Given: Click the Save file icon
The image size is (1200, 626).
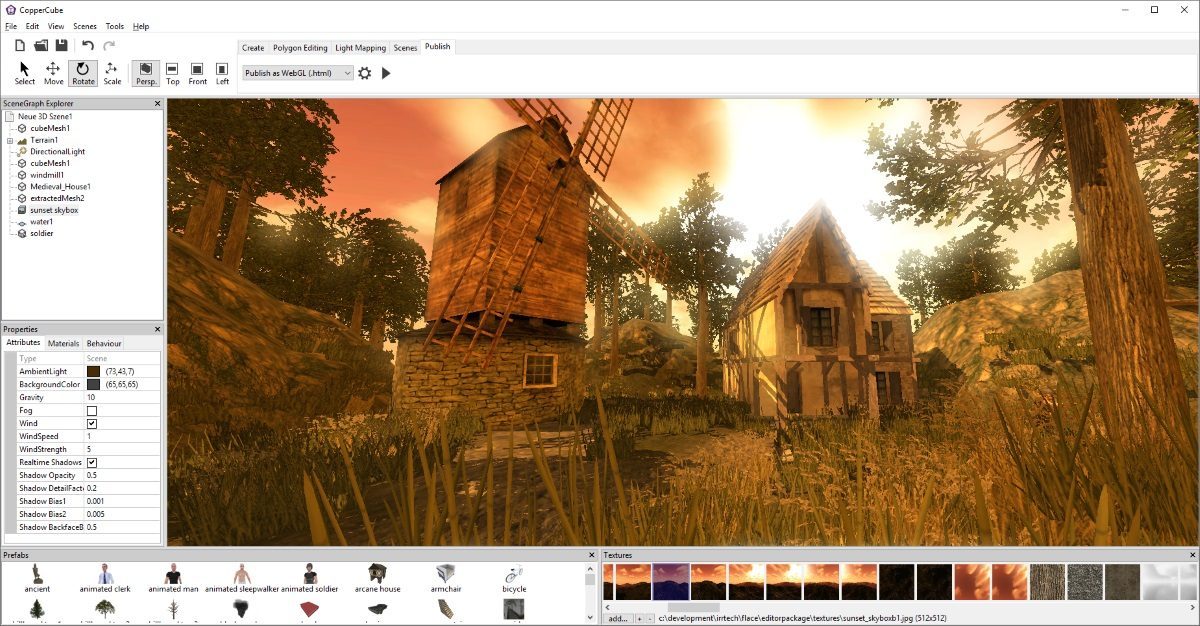Looking at the screenshot, I should (62, 45).
